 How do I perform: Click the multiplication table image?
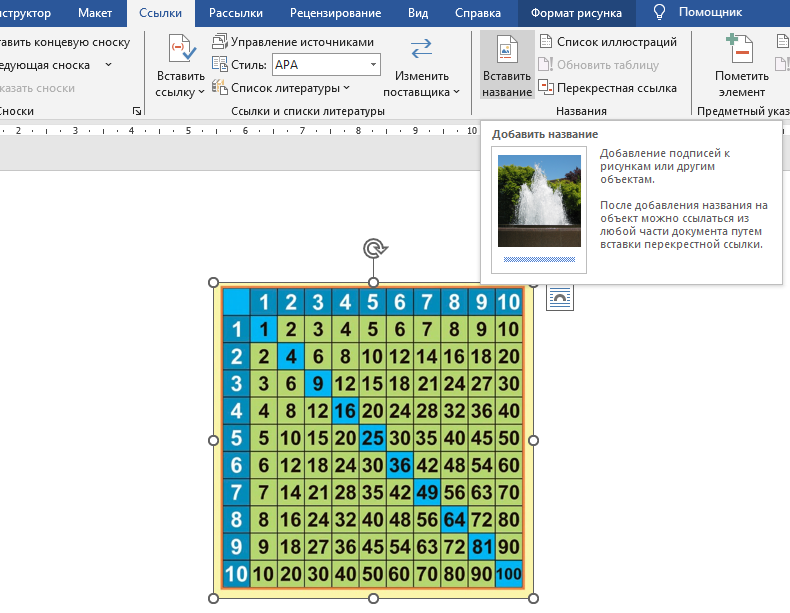373,440
